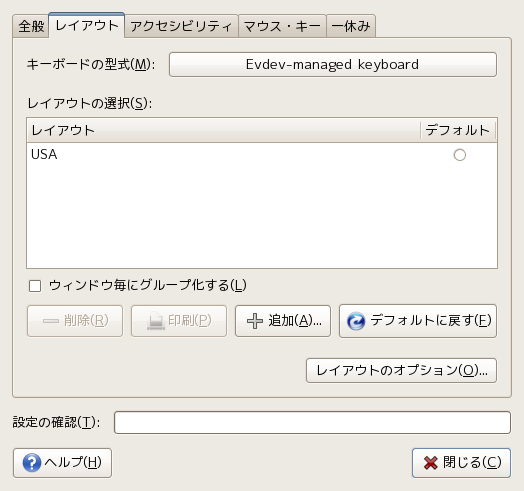Image resolution: width=524 pixels, height=491 pixels.
Task: Click the blue refresh icon for デフォルトに戻す
Action: click(x=356, y=321)
